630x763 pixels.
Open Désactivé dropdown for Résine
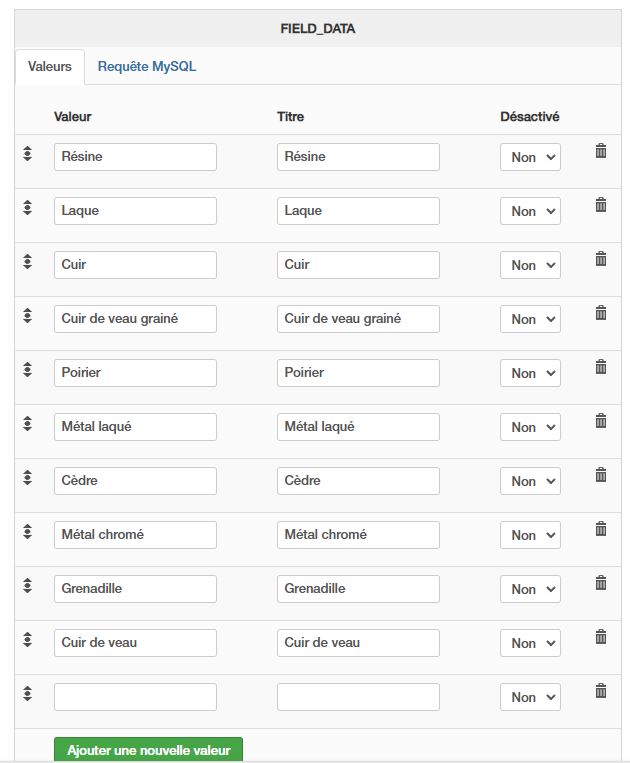tap(530, 157)
